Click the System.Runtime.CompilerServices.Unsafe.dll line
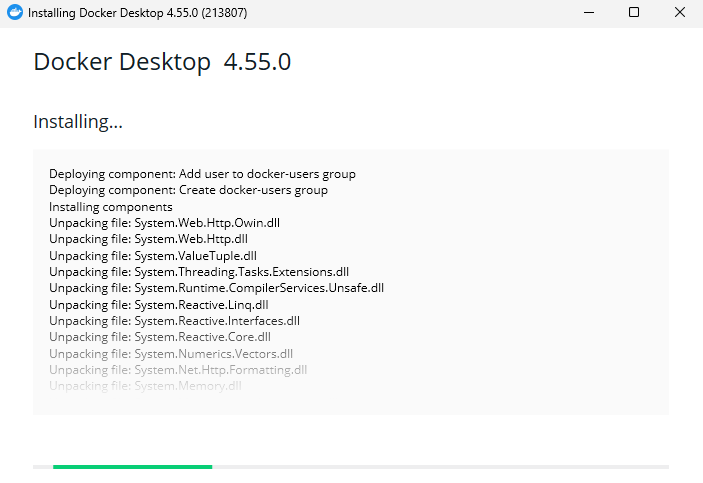This screenshot has width=703, height=483. (x=217, y=288)
